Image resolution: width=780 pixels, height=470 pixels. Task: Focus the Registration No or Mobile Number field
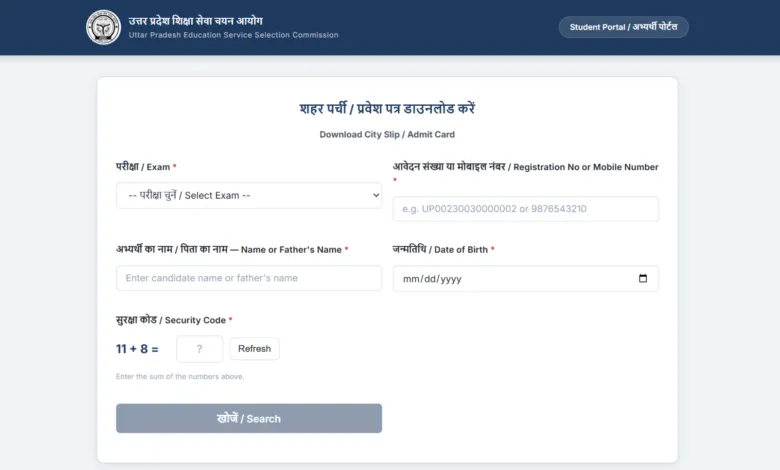point(525,209)
